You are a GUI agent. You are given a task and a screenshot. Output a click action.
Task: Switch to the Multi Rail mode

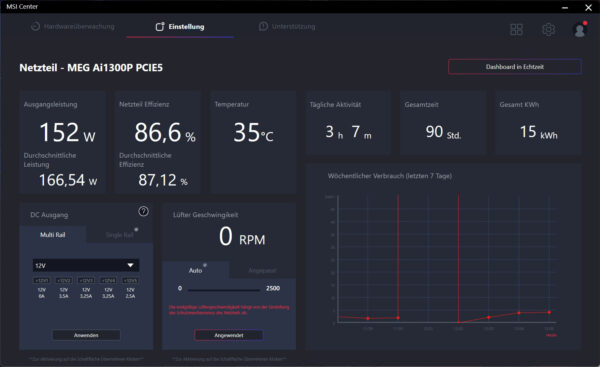(53, 235)
